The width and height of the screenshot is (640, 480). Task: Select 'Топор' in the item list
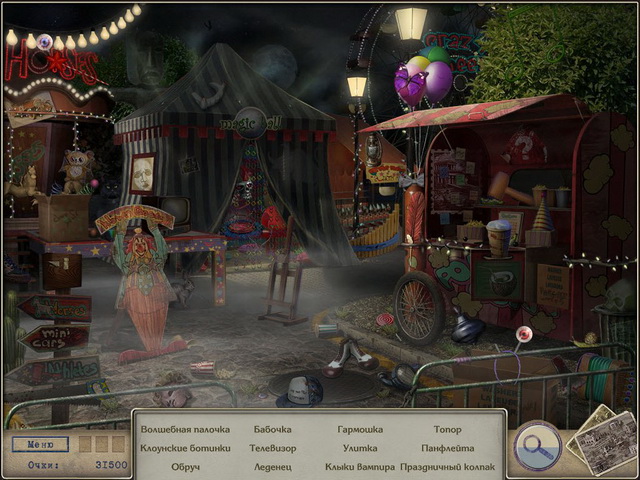pyautogui.click(x=448, y=429)
